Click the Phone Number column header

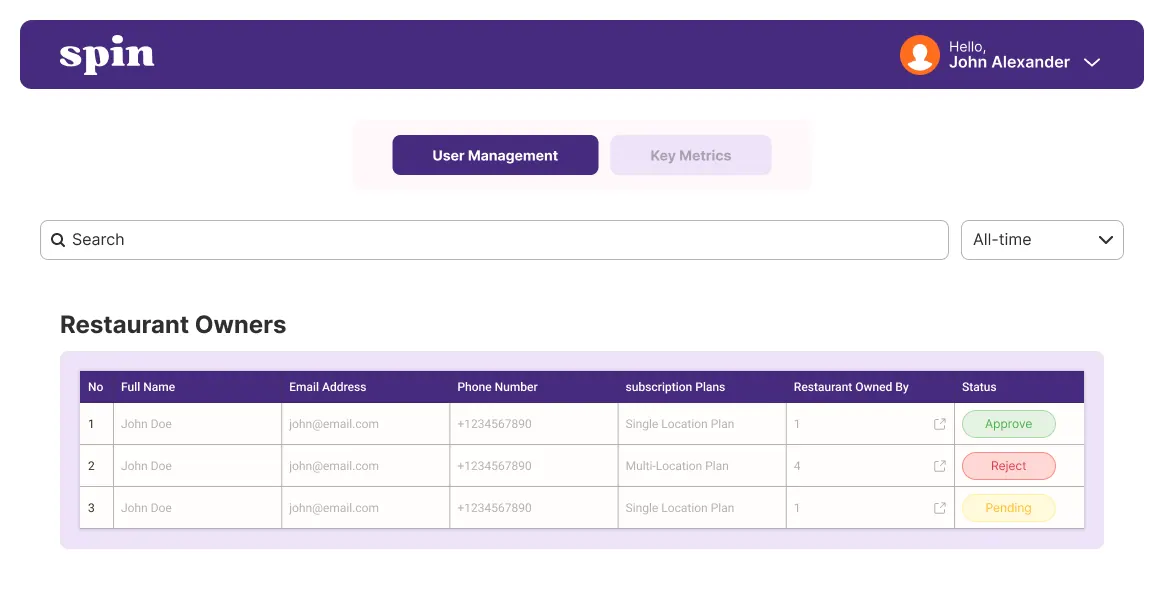point(497,387)
